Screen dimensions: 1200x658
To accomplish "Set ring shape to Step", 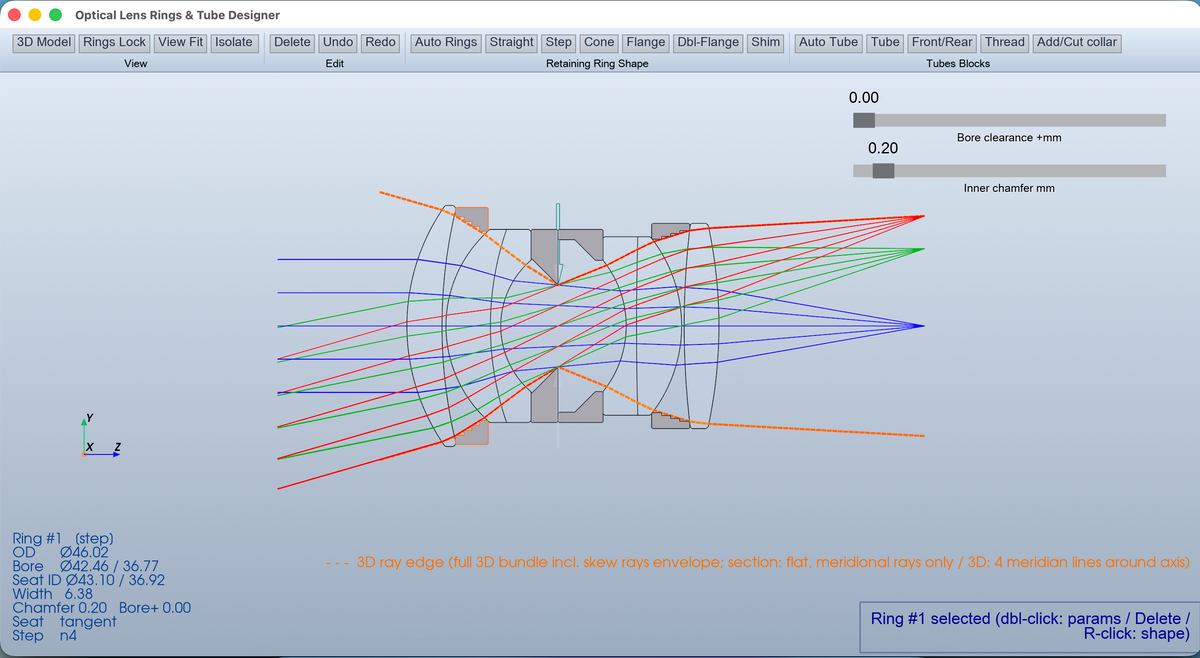I will coord(559,42).
